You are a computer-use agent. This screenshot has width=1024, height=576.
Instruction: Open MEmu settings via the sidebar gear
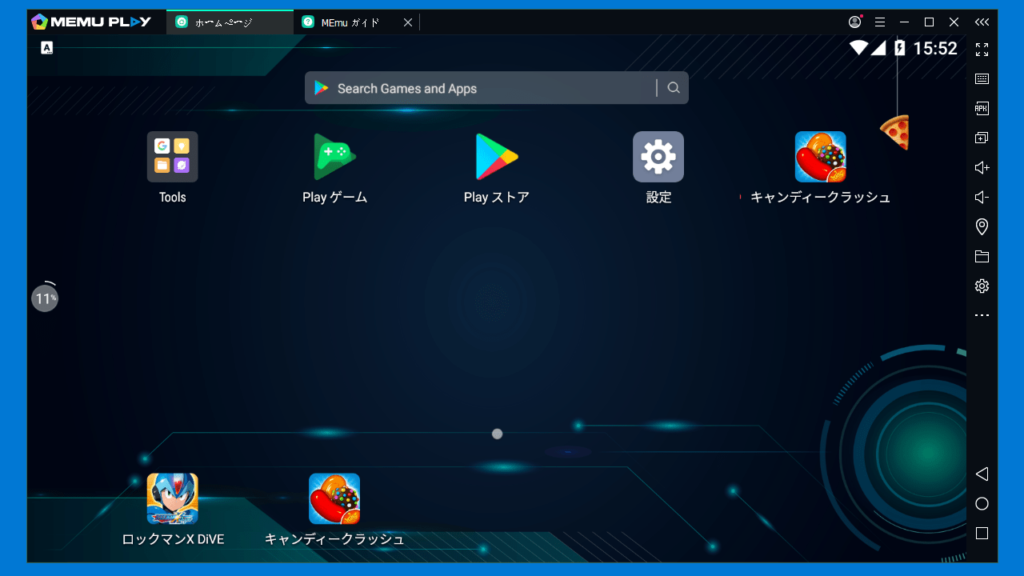[982, 287]
